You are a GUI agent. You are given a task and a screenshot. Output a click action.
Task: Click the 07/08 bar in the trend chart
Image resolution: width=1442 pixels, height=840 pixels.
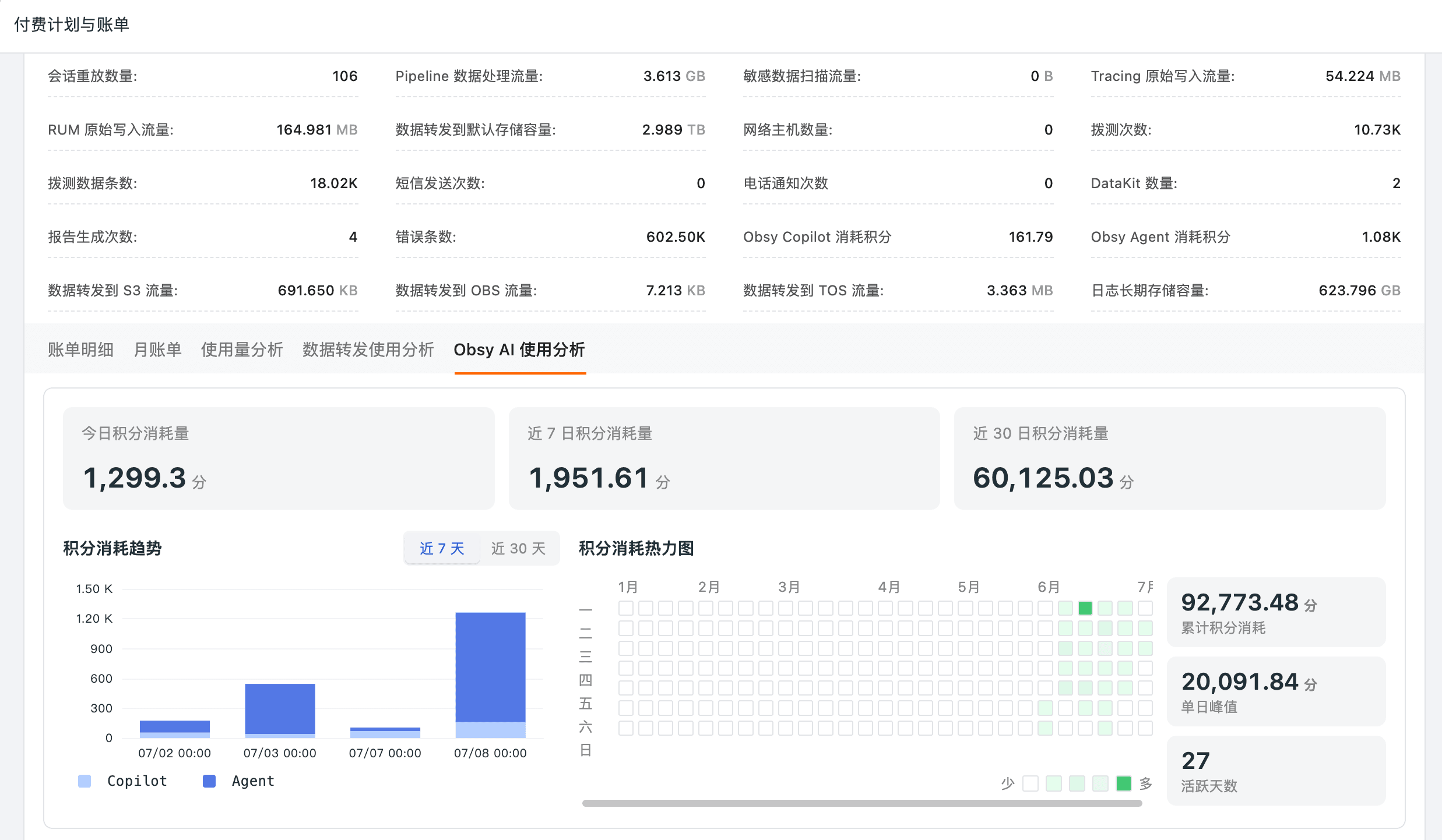click(490, 675)
